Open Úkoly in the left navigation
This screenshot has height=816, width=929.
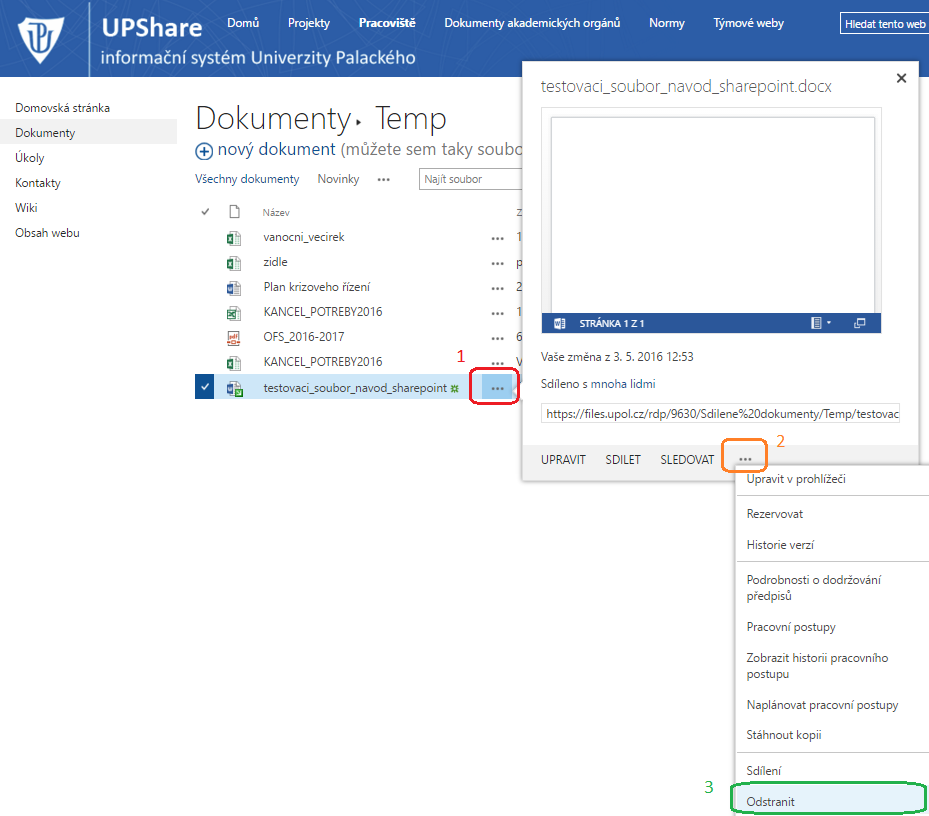pos(30,158)
